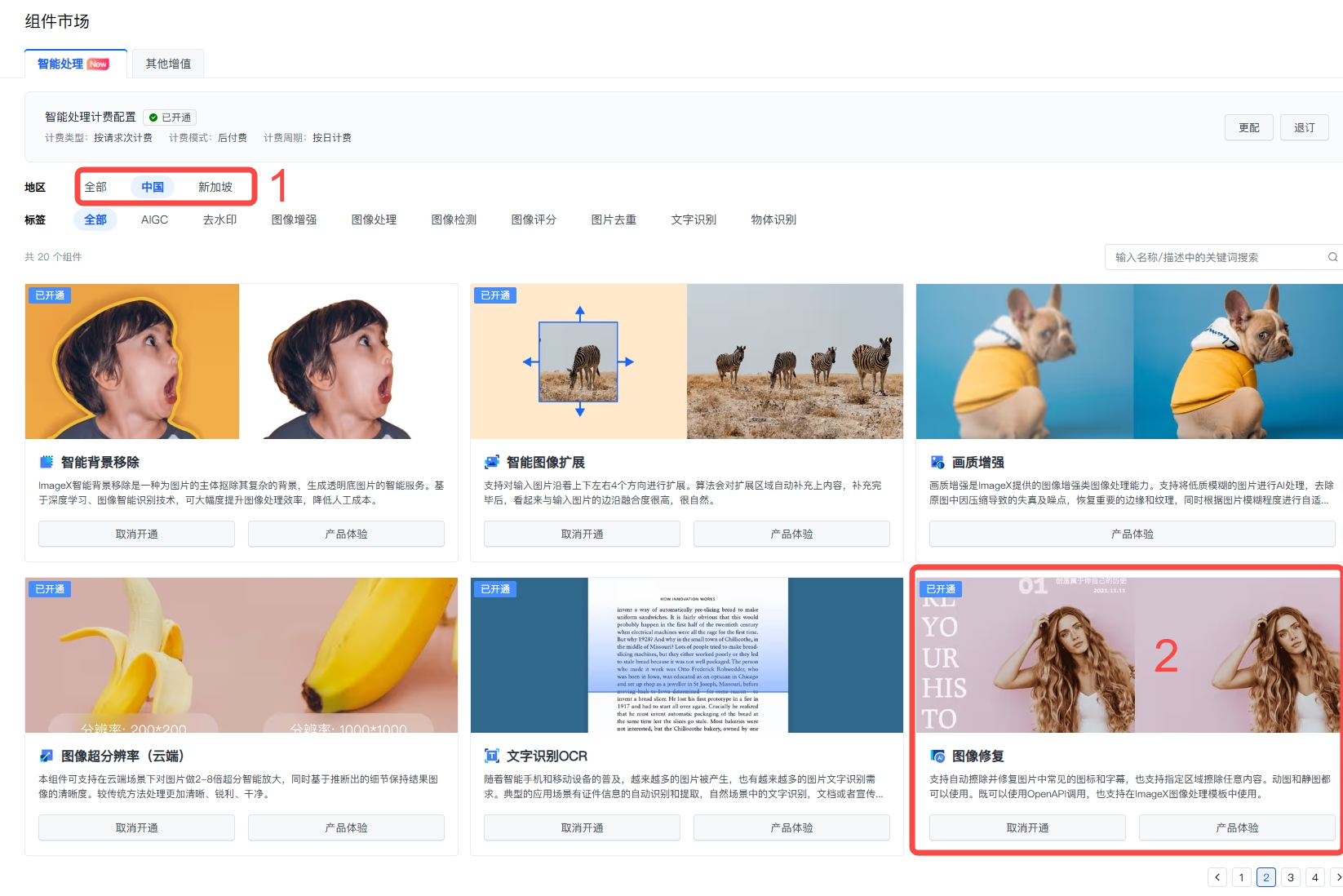The width and height of the screenshot is (1343, 896).
Task: Click the 智能图像扩展 component icon
Action: (x=491, y=462)
